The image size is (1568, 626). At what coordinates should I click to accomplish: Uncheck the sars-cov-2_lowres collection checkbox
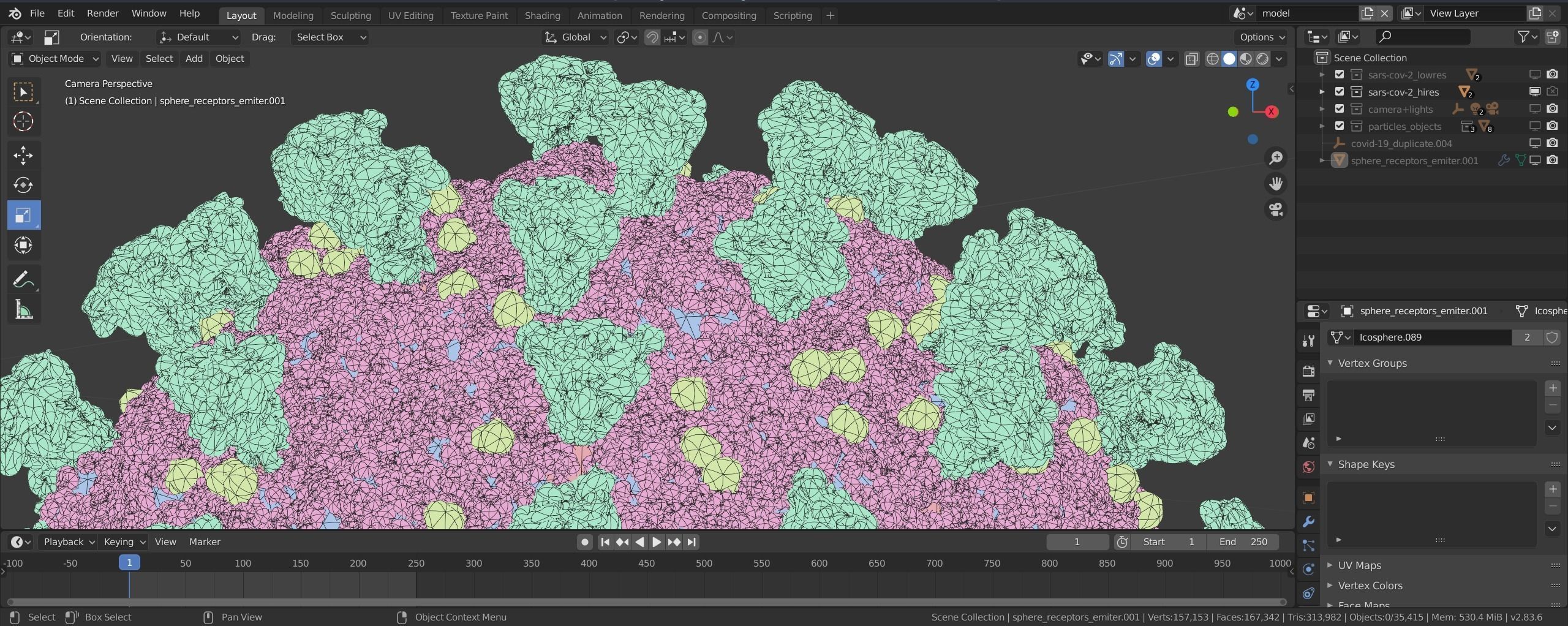pos(1340,75)
